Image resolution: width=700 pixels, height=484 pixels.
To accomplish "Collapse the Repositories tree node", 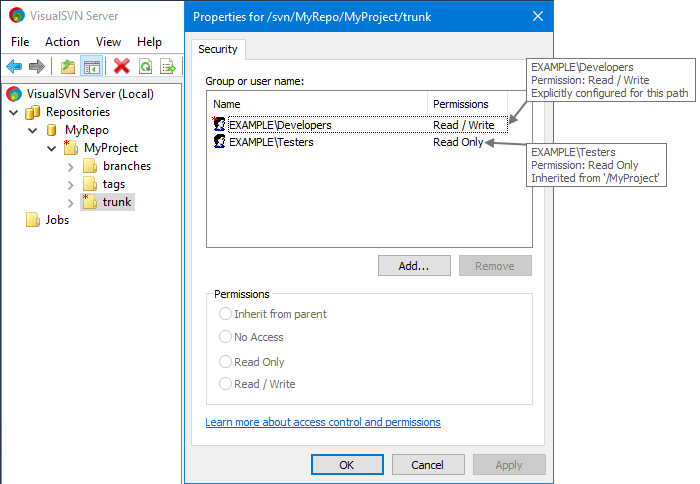I will (13, 113).
